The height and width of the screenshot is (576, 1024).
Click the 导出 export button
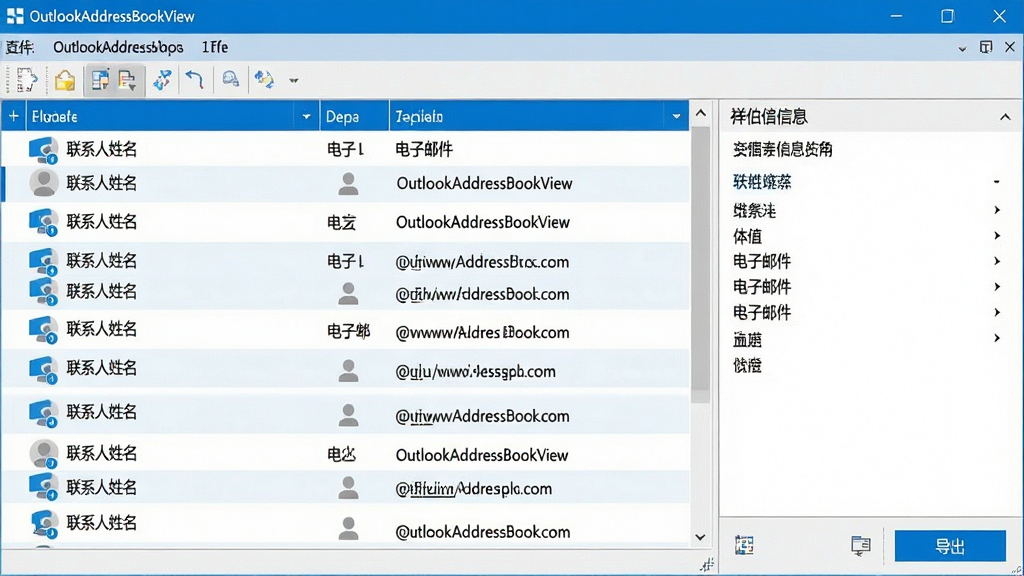pos(950,546)
